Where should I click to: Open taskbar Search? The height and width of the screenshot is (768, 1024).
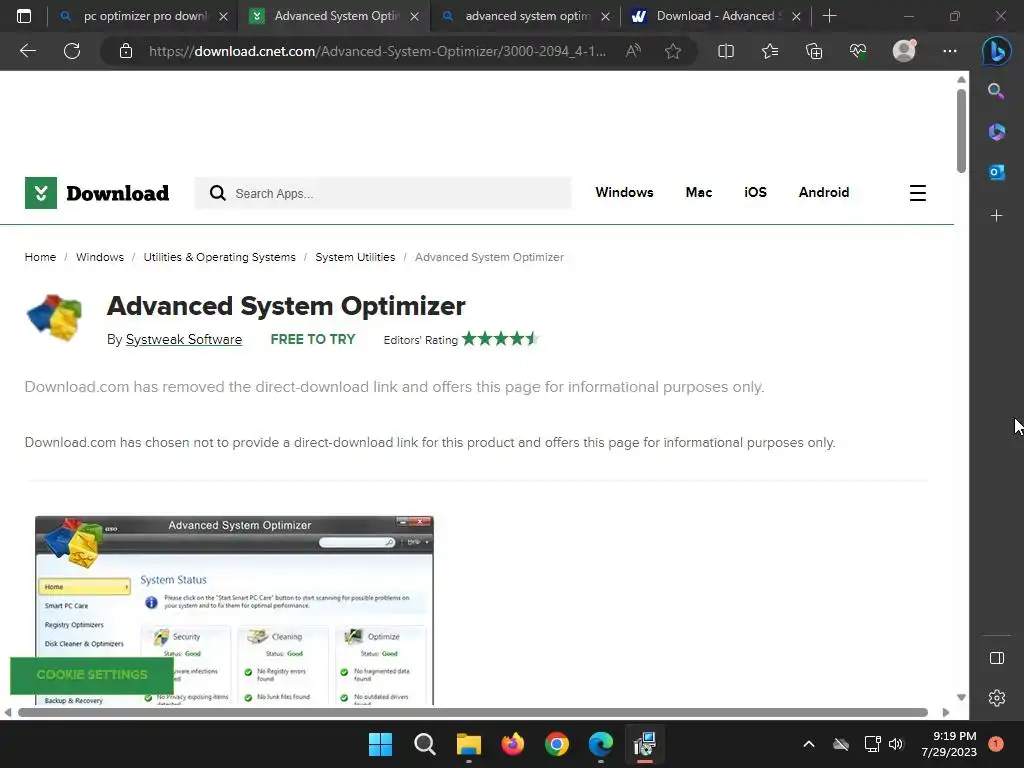tap(424, 744)
